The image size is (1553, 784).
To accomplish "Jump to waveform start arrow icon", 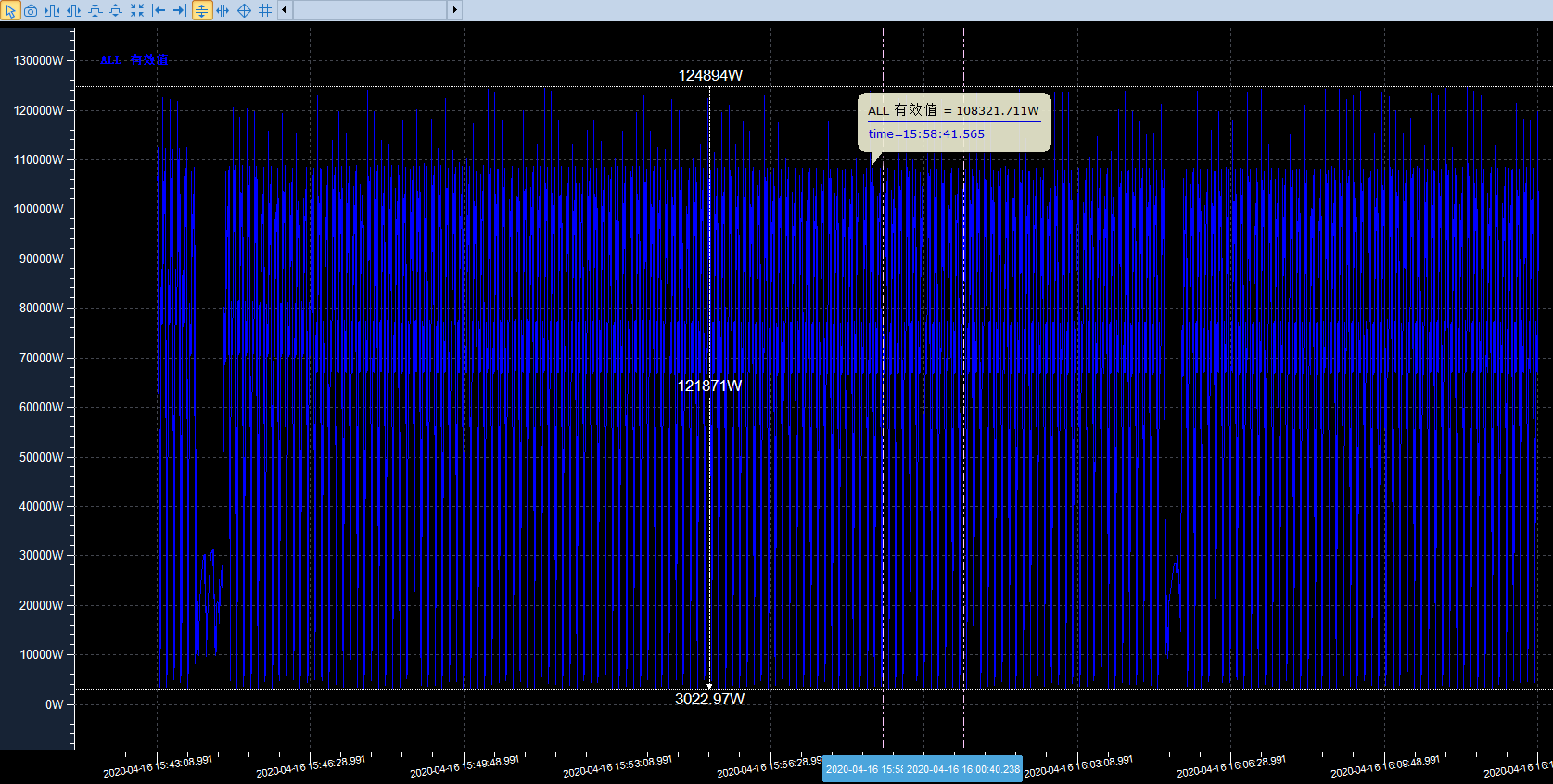I will (x=159, y=10).
